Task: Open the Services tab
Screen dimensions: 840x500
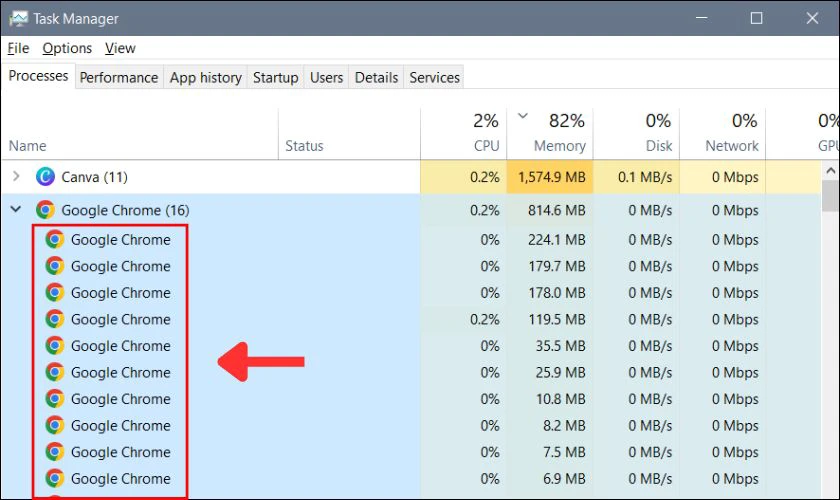Action: coord(434,78)
